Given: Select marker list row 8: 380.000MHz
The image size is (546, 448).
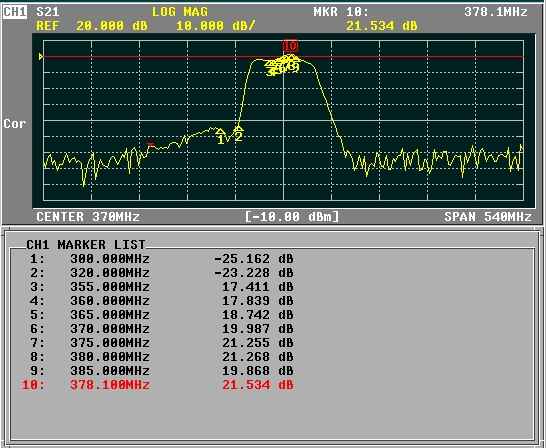Looking at the screenshot, I should click(x=162, y=357).
